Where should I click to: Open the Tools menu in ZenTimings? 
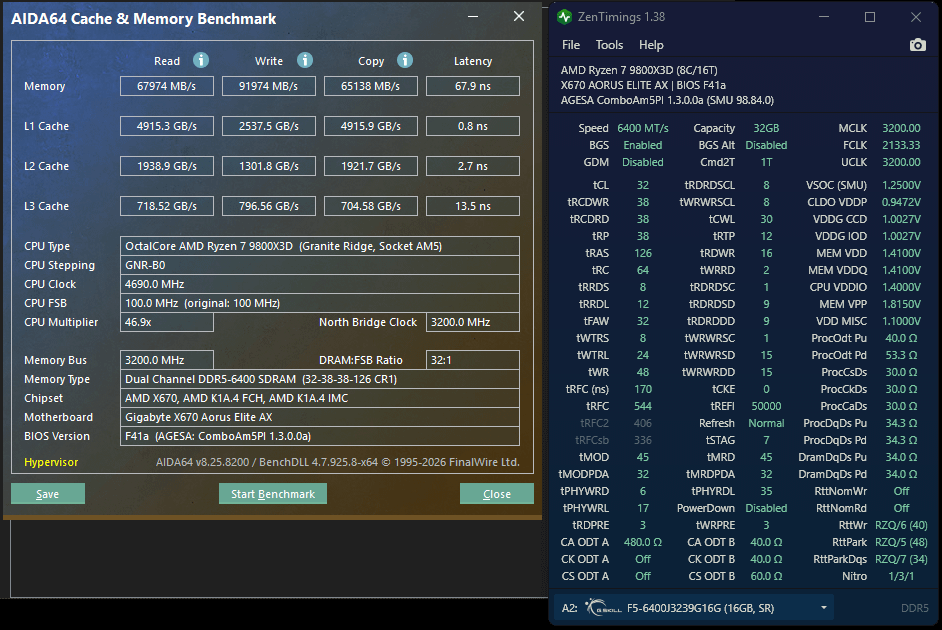click(609, 45)
